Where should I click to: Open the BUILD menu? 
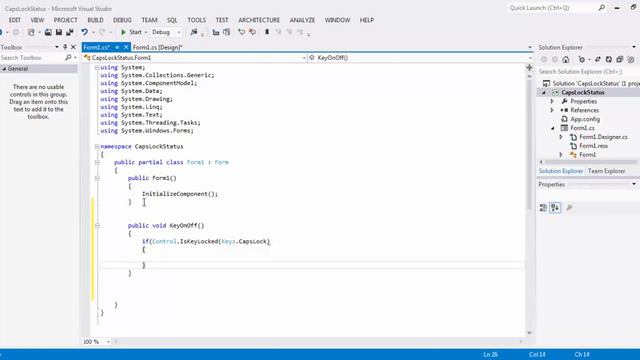click(x=96, y=20)
